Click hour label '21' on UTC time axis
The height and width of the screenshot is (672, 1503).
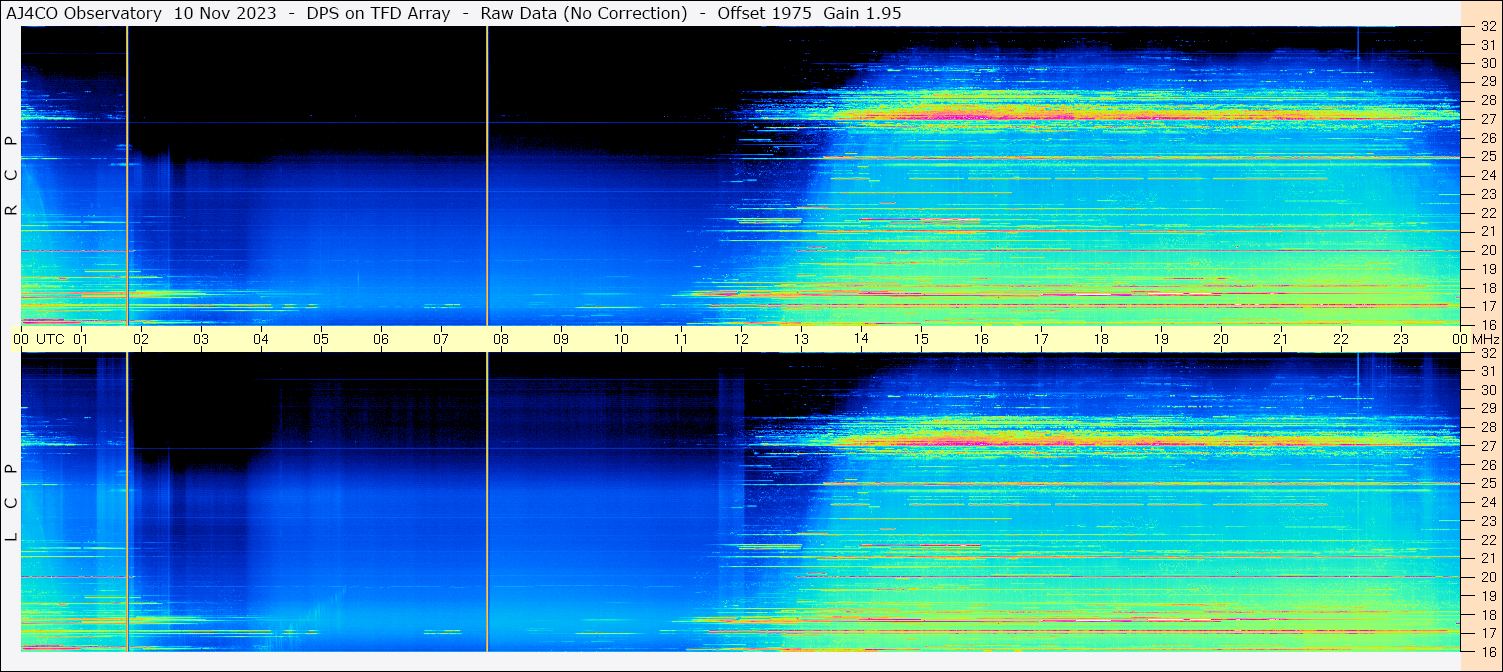click(1281, 339)
